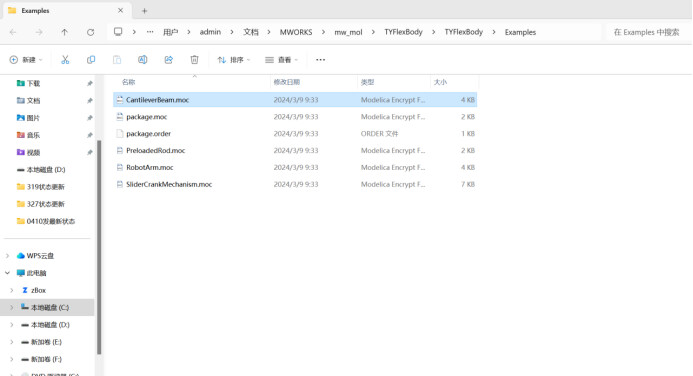The width and height of the screenshot is (693, 376).
Task: Click the navigation pane scrollbar
Action: pos(99,247)
